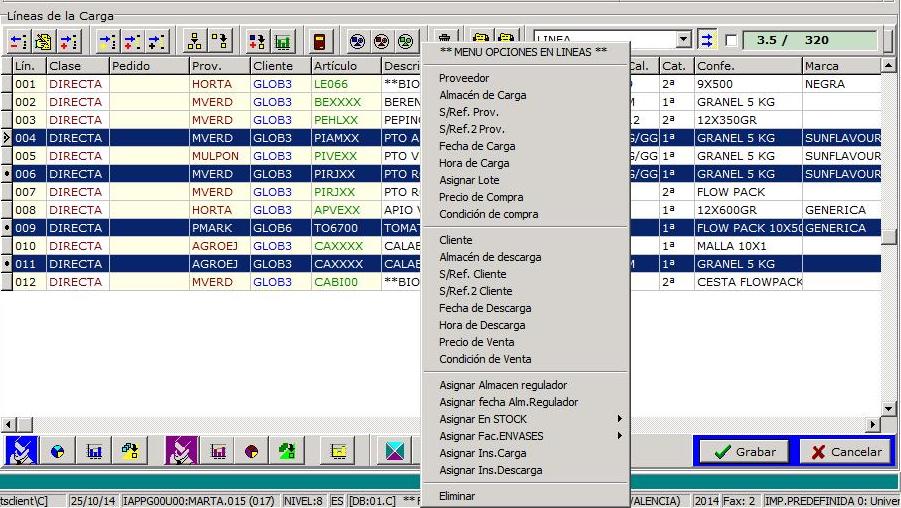
Task: Click the first sad face icon in toolbar
Action: pyautogui.click(x=356, y=42)
